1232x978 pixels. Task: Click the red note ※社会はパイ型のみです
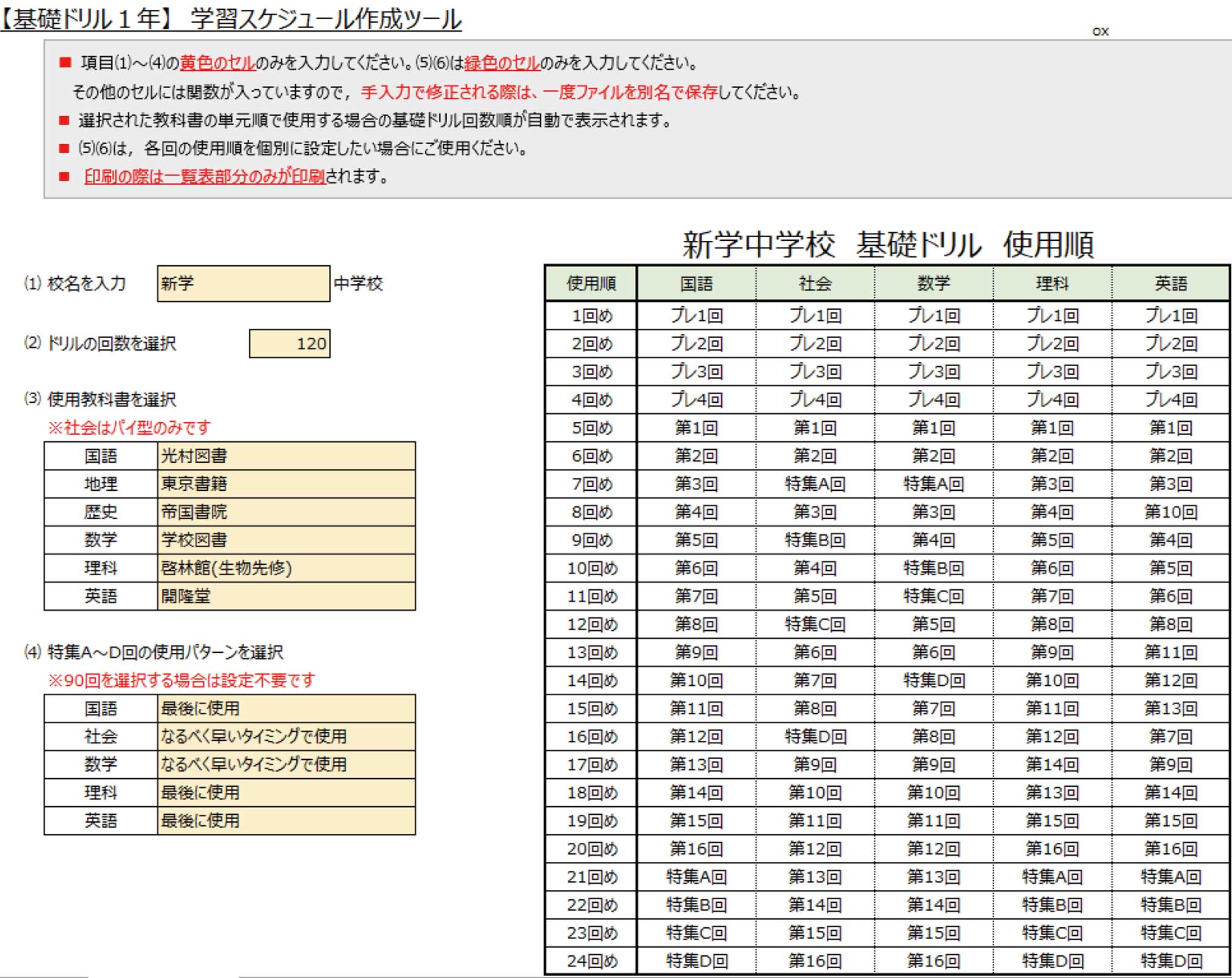129,428
